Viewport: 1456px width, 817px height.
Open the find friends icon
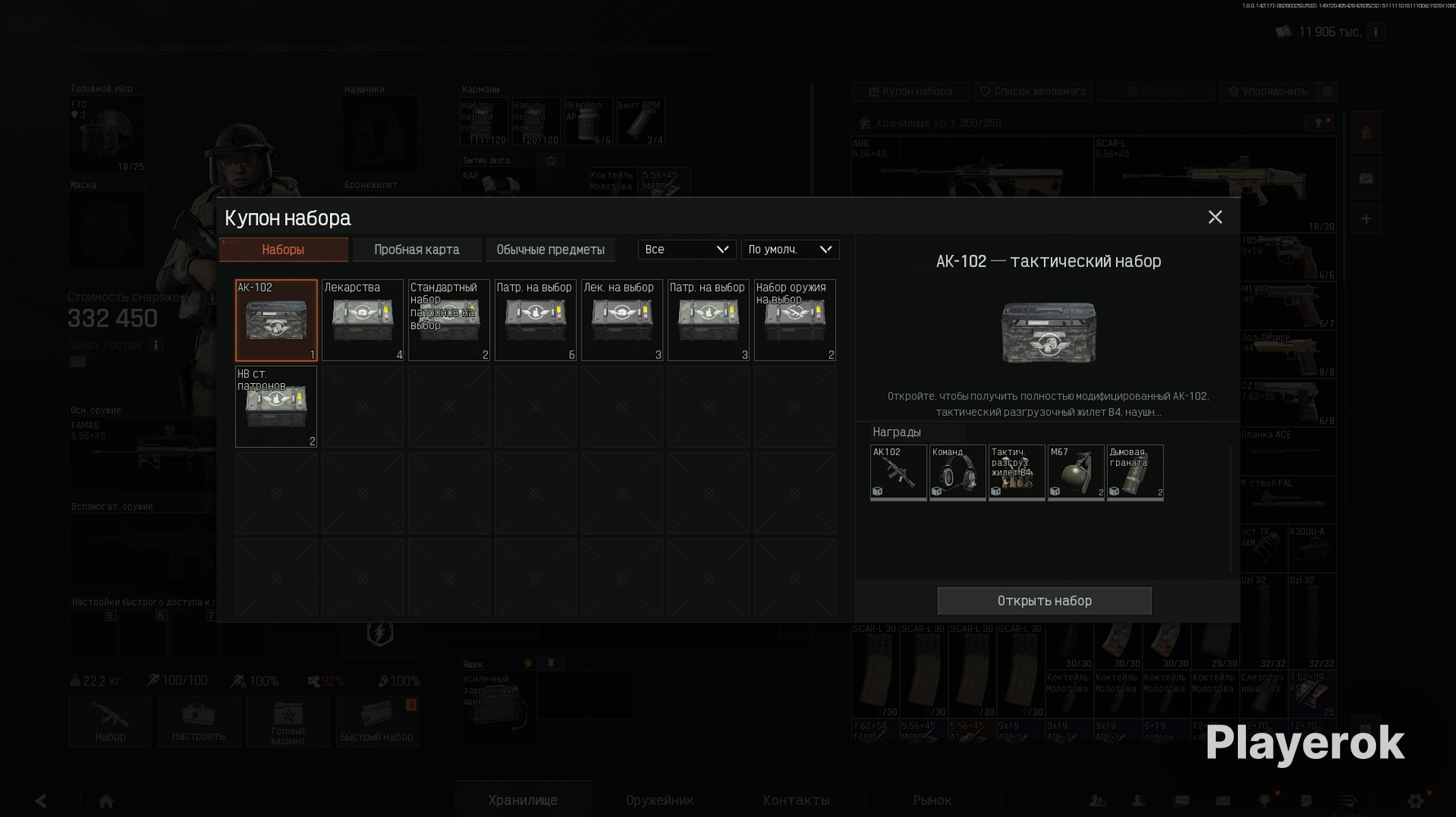tap(1097, 801)
